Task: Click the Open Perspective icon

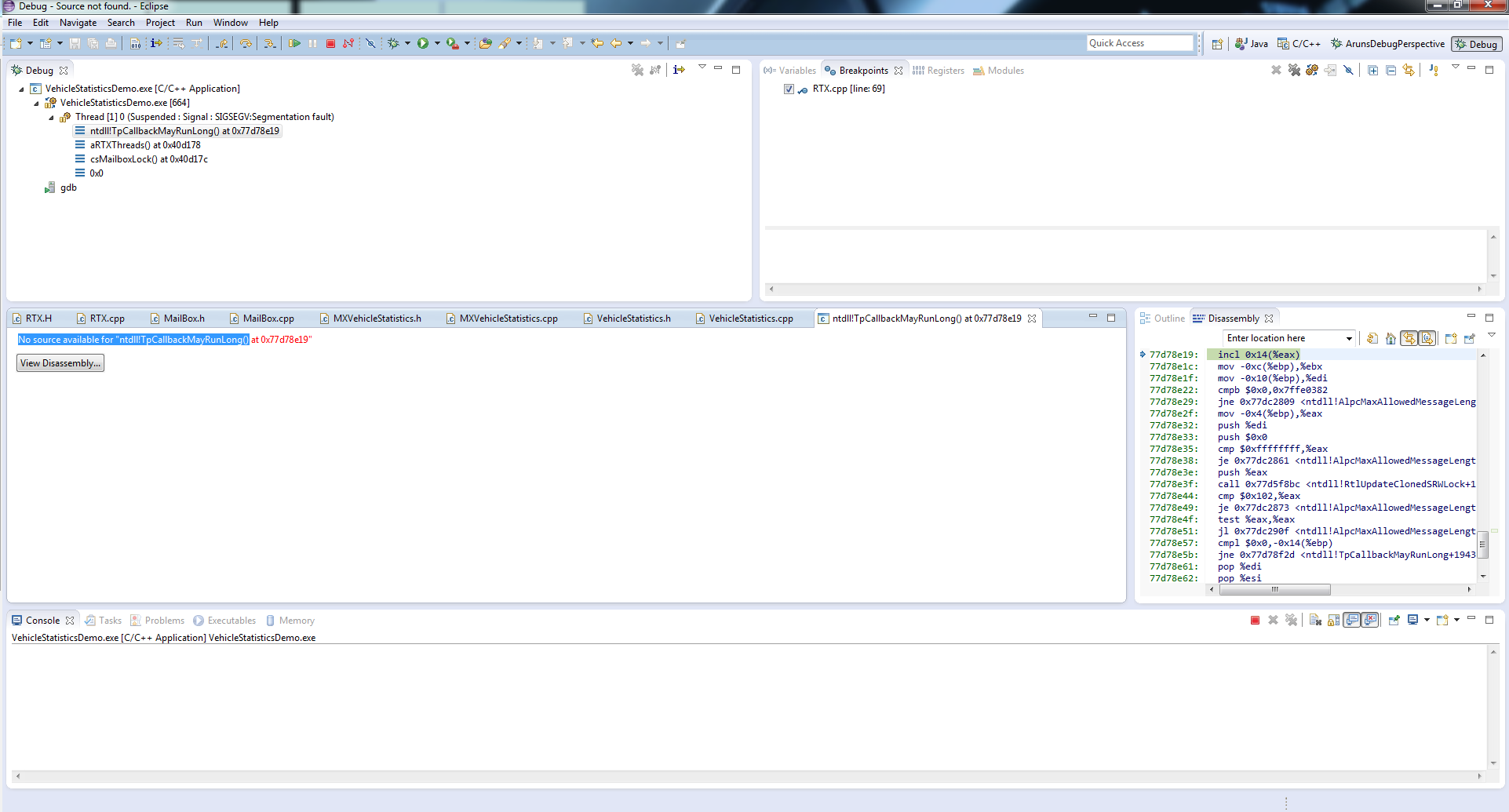Action: [1217, 44]
